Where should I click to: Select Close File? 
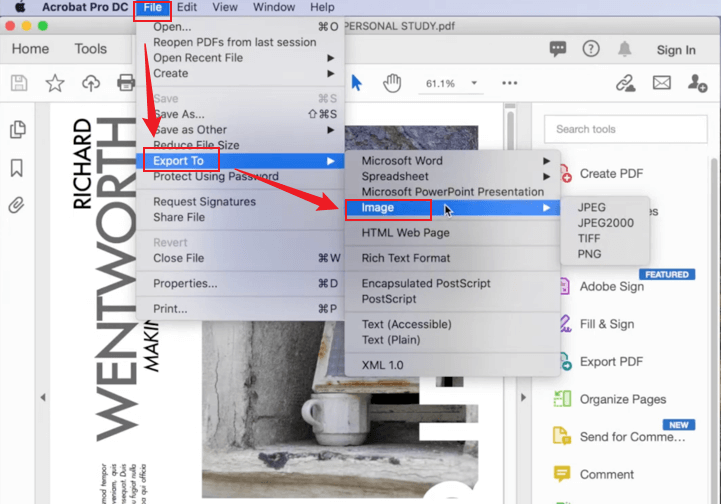(178, 258)
